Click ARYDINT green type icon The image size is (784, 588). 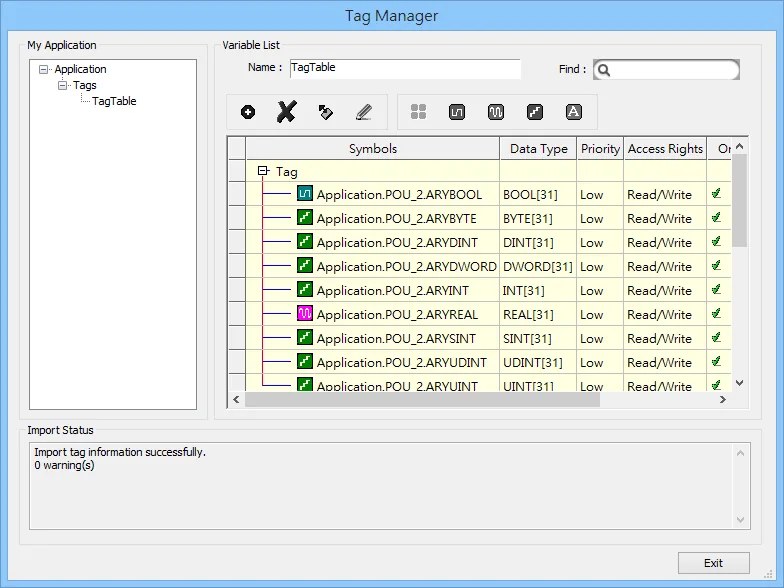pyautogui.click(x=304, y=241)
